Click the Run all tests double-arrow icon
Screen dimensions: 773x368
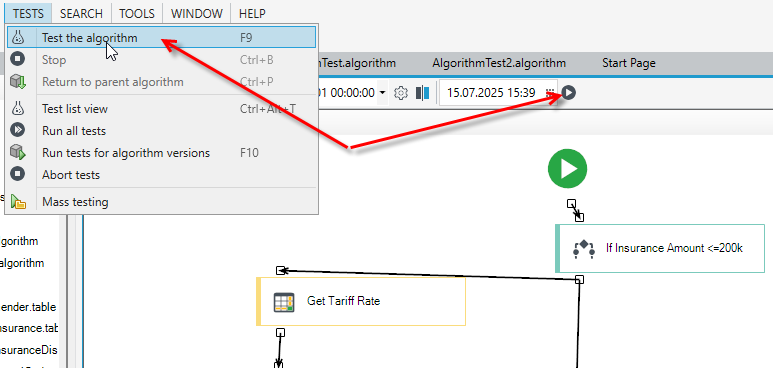18,130
